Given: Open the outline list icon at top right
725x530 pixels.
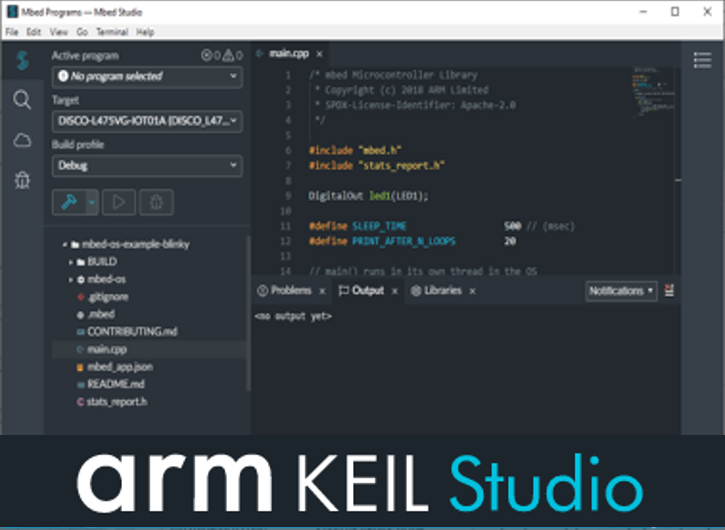Looking at the screenshot, I should point(702,60).
